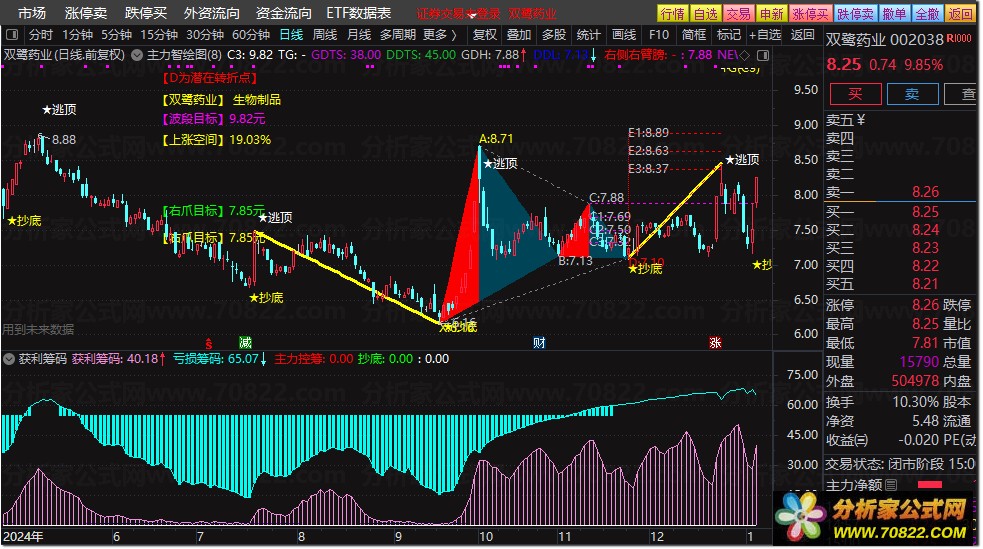This screenshot has height=549, width=983.
Task: Open F10 company info
Action: click(659, 35)
